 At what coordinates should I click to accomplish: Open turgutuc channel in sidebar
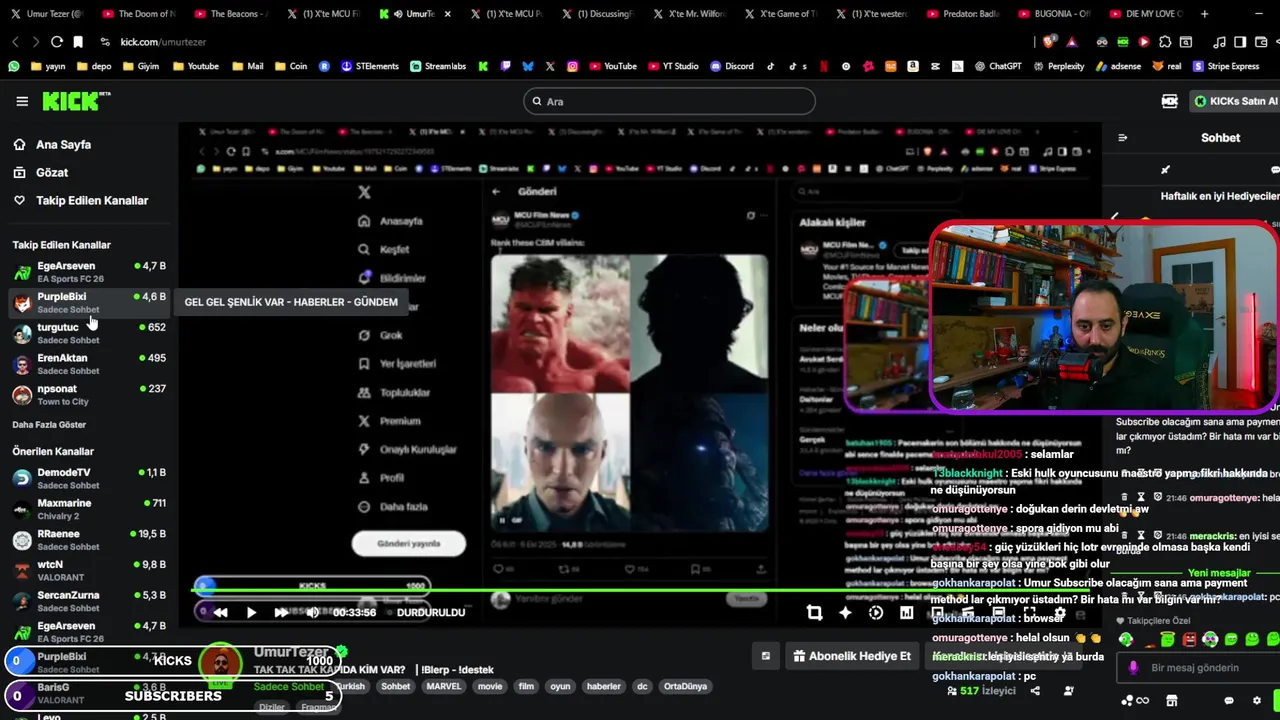click(x=88, y=333)
